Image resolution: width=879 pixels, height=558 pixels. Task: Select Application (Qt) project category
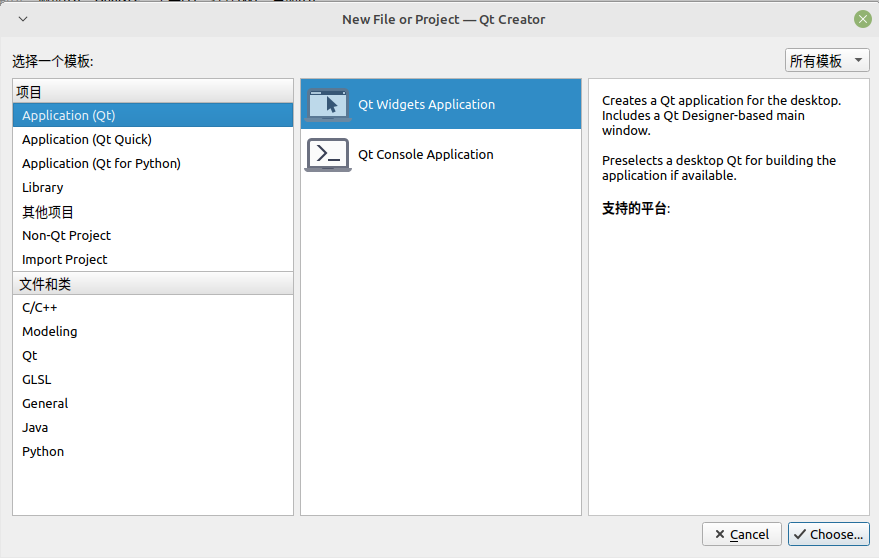tap(68, 116)
